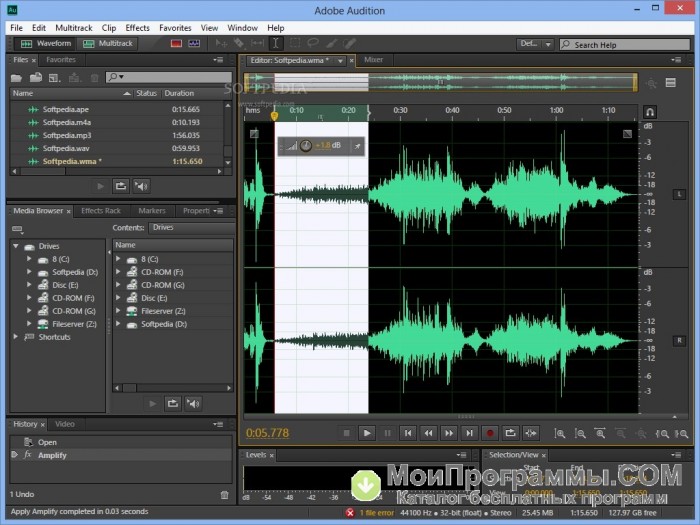Switch to the Mixer tab
This screenshot has height=525, width=700.
pyautogui.click(x=373, y=60)
